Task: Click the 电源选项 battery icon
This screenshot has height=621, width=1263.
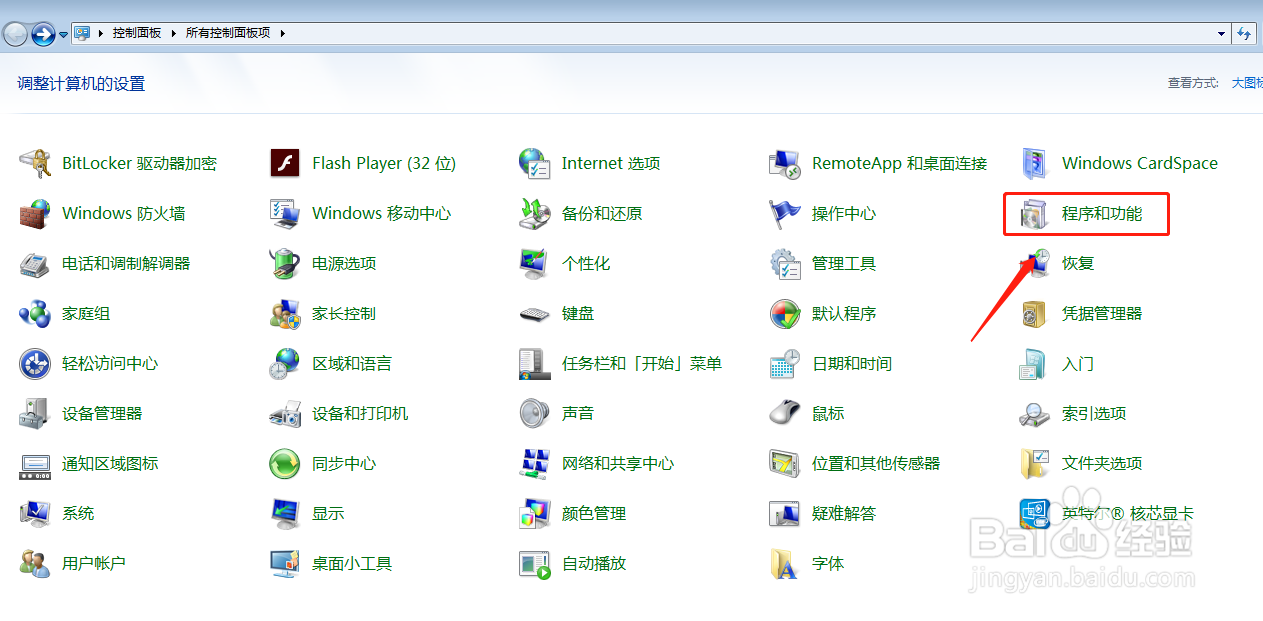Action: click(x=285, y=263)
